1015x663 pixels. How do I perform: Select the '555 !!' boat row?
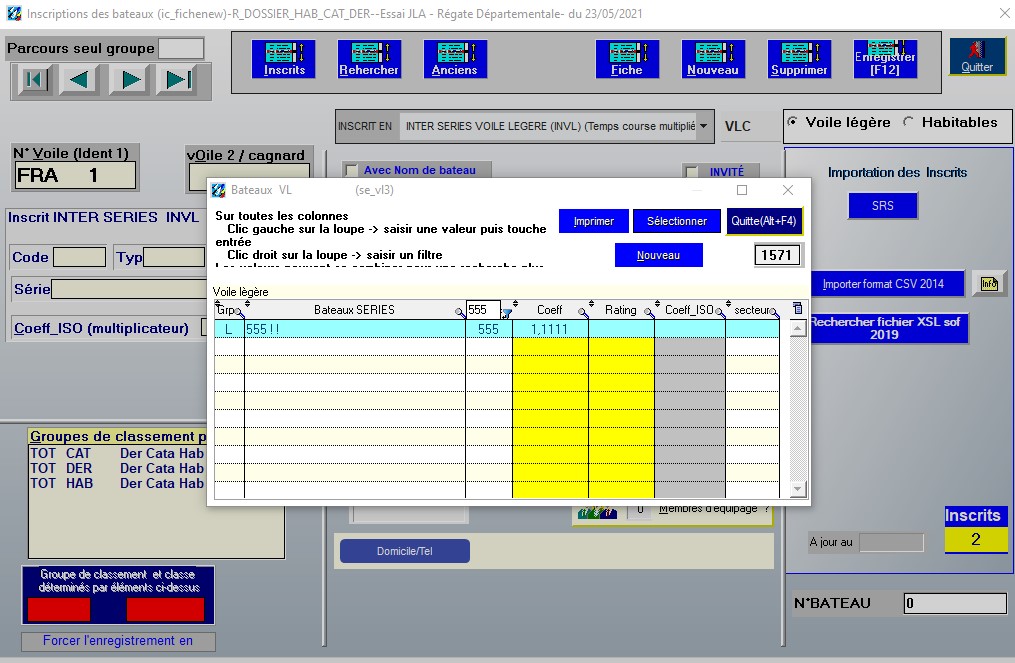[496, 329]
